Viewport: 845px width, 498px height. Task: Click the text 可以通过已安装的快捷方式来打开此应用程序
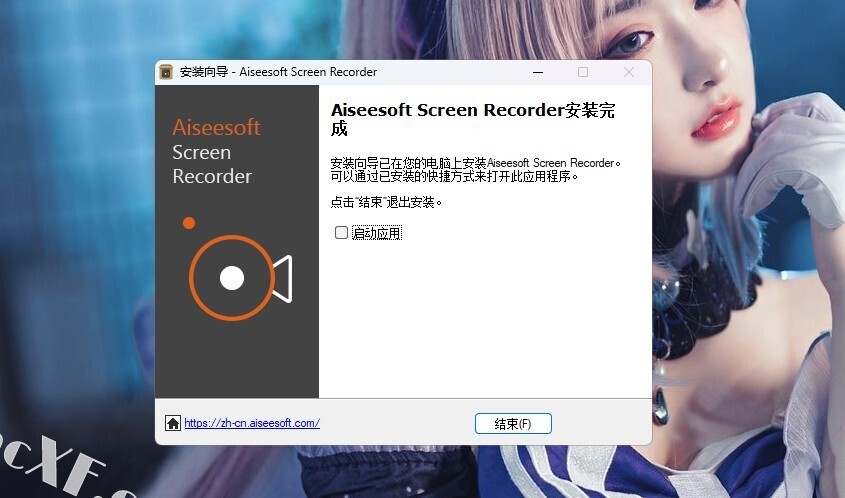click(x=454, y=176)
